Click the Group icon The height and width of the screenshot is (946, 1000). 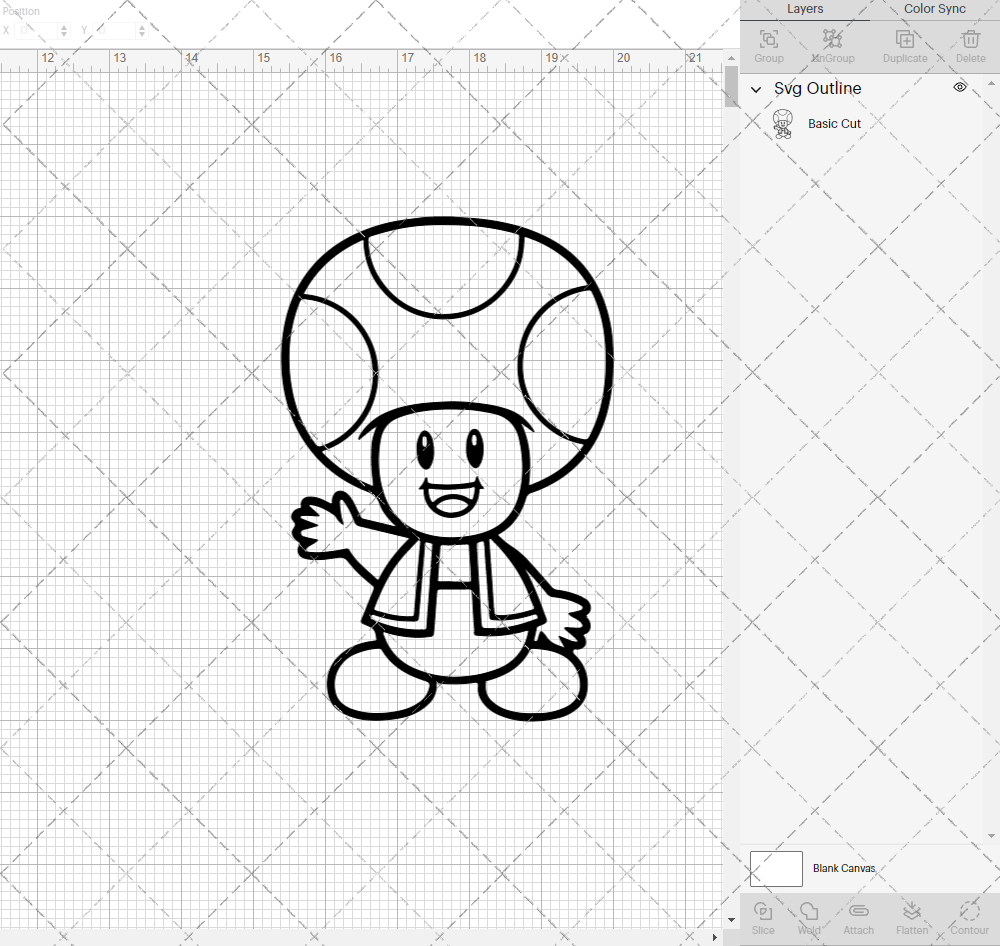[x=768, y=45]
